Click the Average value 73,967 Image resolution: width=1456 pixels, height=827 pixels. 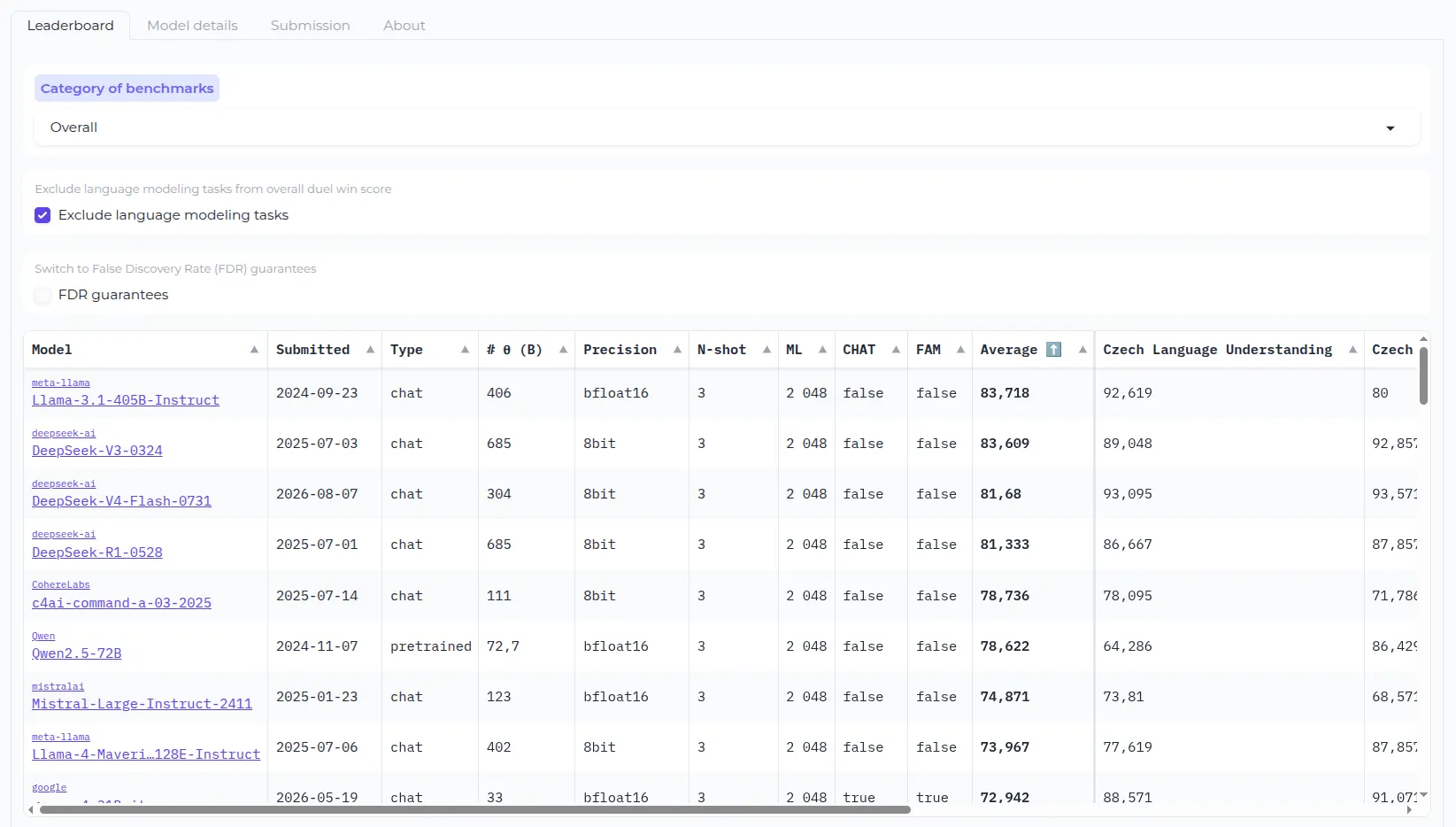1005,747
